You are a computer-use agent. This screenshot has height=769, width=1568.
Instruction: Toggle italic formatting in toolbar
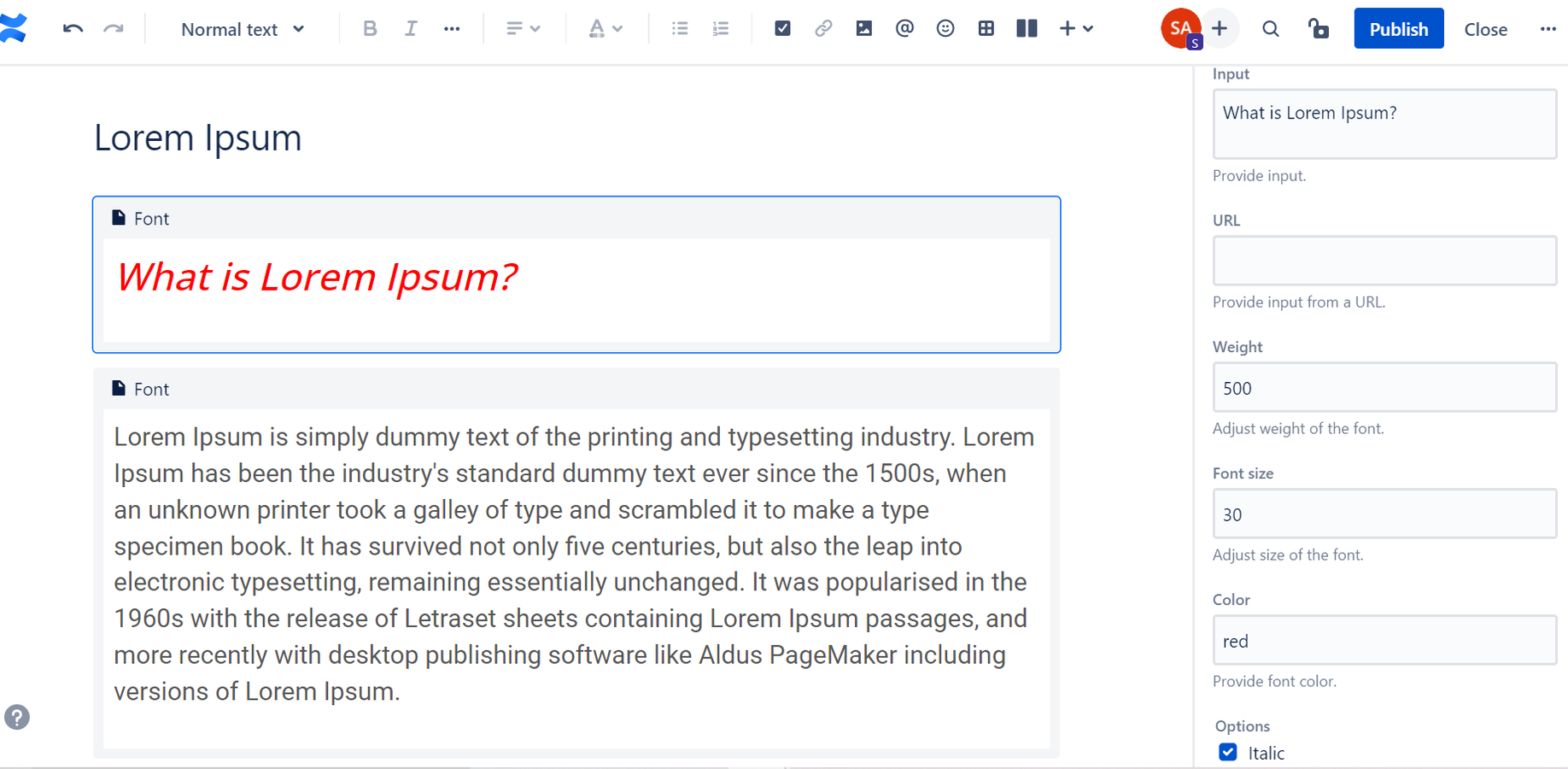point(411,28)
